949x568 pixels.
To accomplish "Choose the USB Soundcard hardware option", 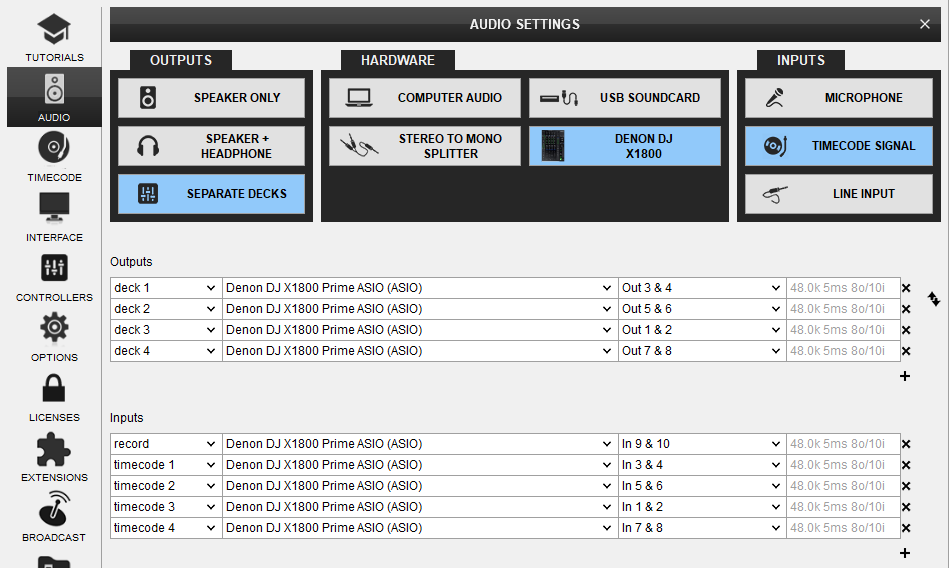I will [624, 98].
